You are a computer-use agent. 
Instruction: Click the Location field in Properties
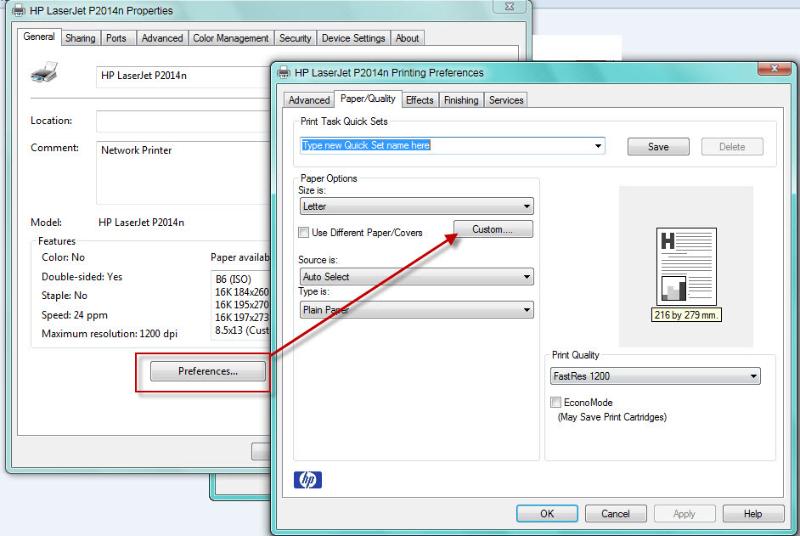tap(184, 121)
